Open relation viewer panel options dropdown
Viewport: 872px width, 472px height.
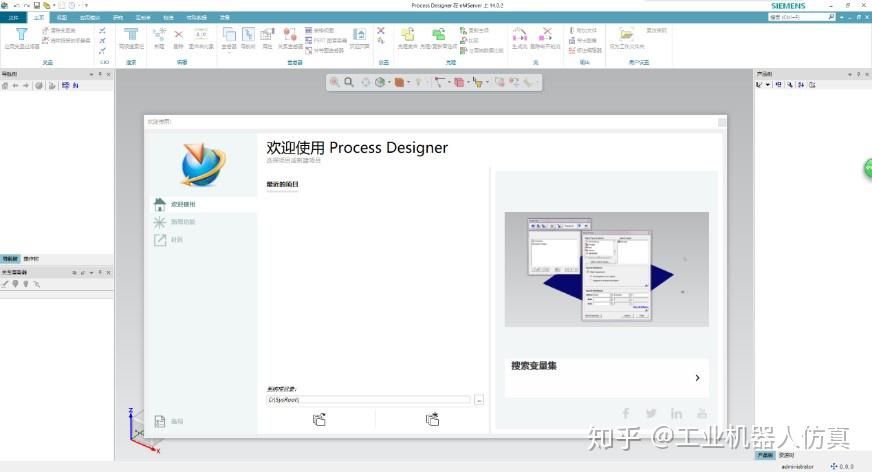(92, 272)
